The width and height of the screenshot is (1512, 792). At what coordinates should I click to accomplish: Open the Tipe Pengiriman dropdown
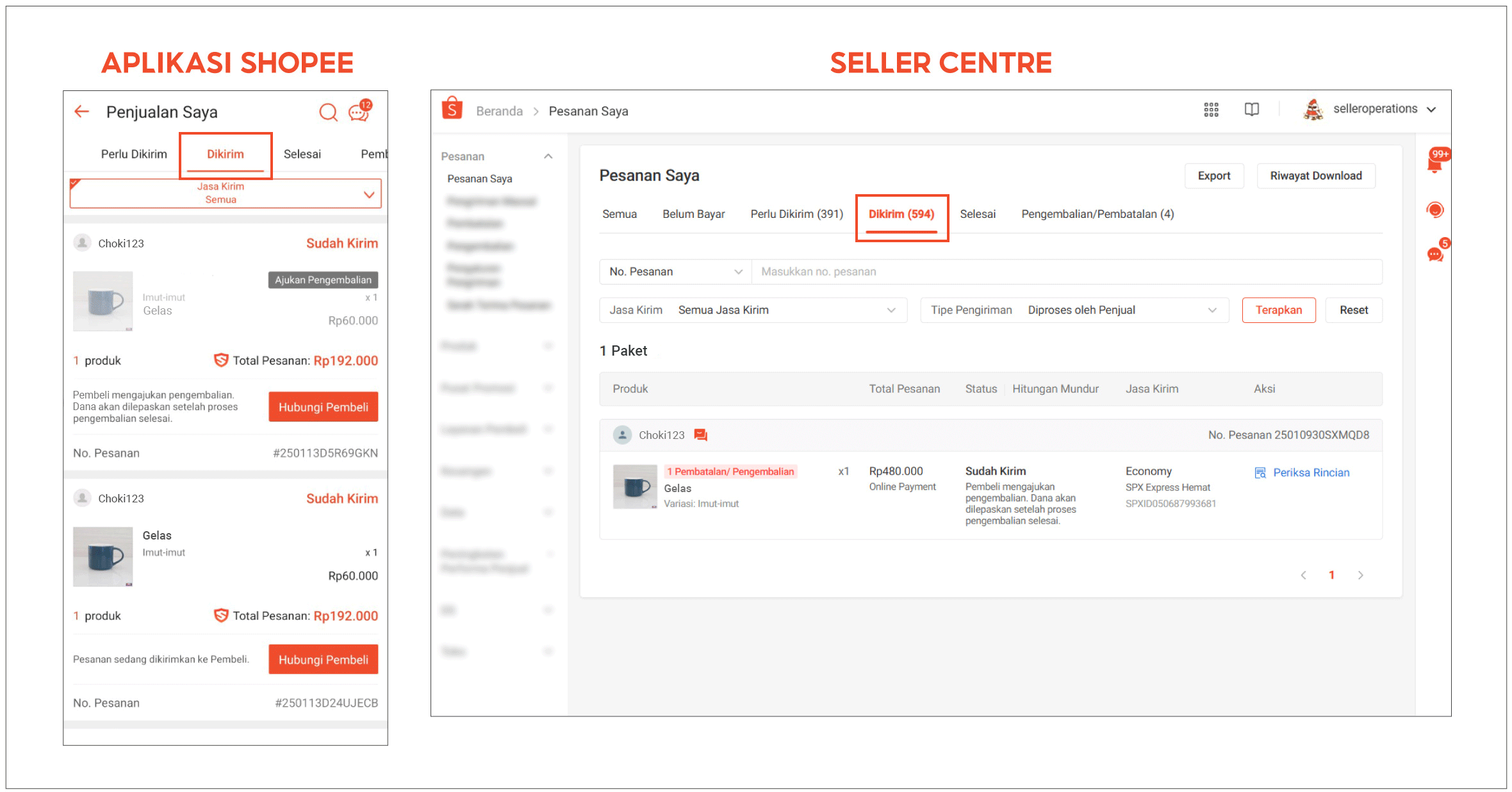click(1074, 310)
